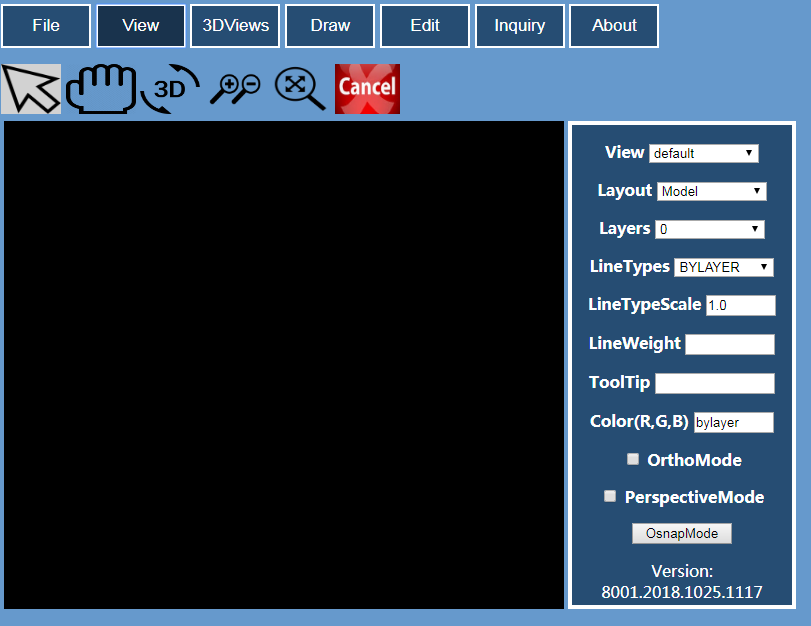811x626 pixels.
Task: Select the arrow pointer tool
Action: click(x=31, y=88)
